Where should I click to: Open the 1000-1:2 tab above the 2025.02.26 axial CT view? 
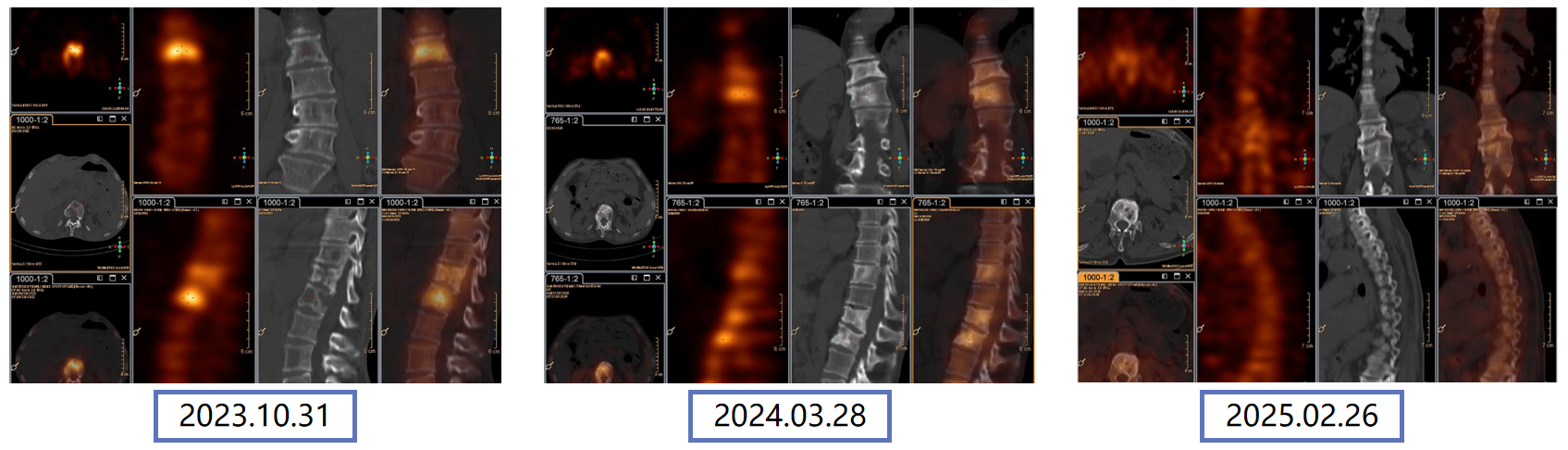tap(1099, 122)
